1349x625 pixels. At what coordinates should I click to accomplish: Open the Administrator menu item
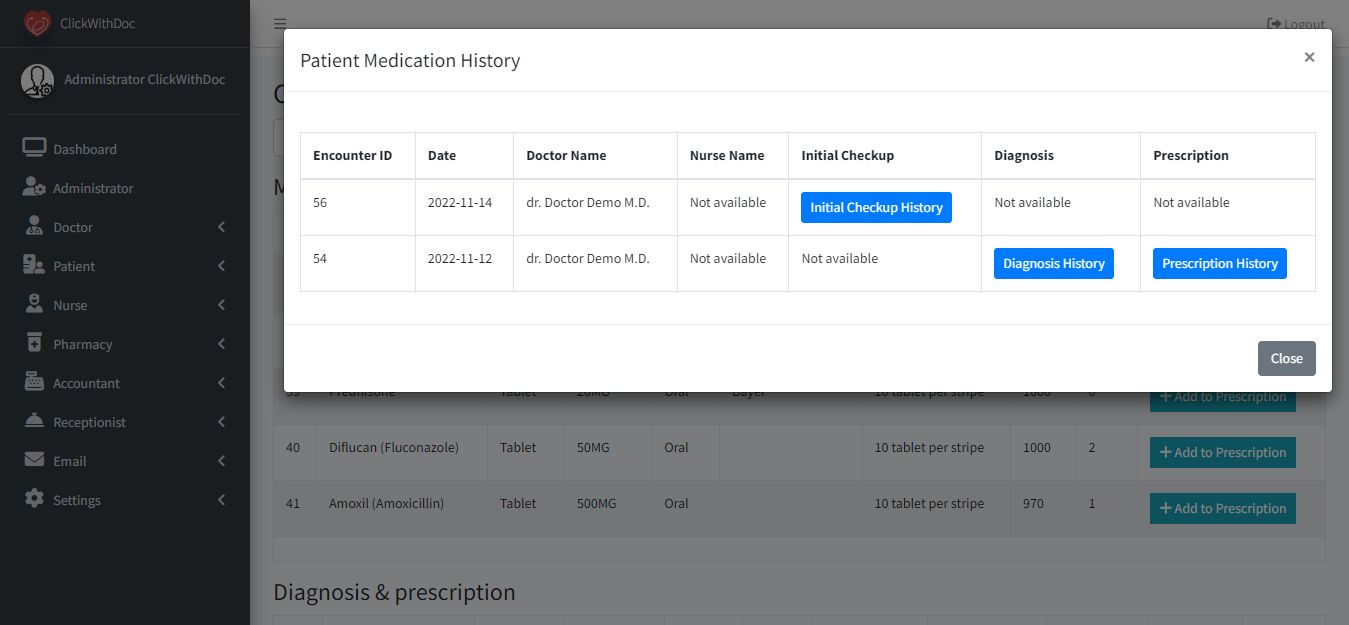coord(93,188)
